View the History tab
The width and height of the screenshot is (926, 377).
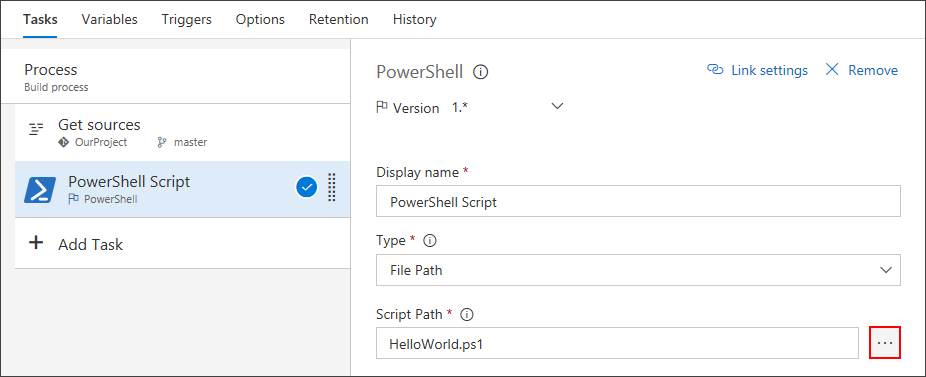[415, 20]
